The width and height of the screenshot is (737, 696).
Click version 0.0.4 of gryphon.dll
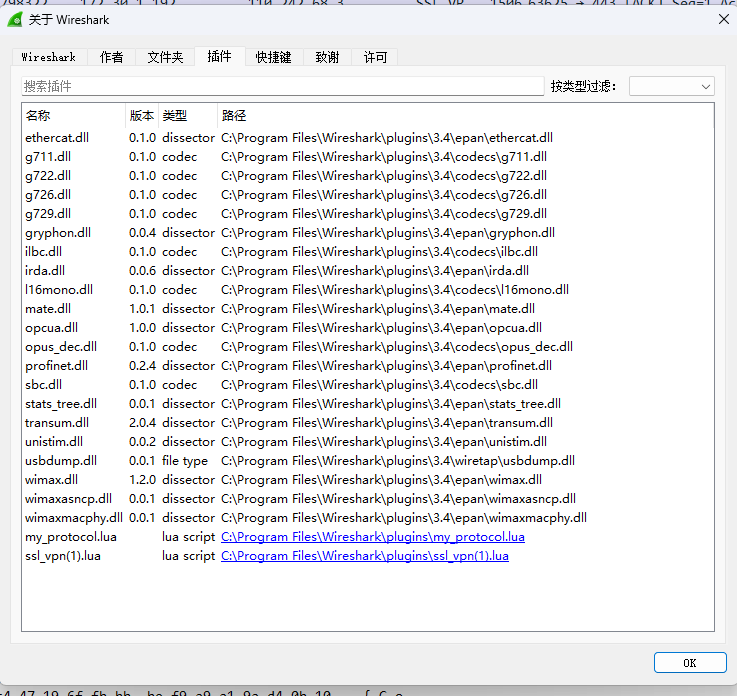pos(142,233)
